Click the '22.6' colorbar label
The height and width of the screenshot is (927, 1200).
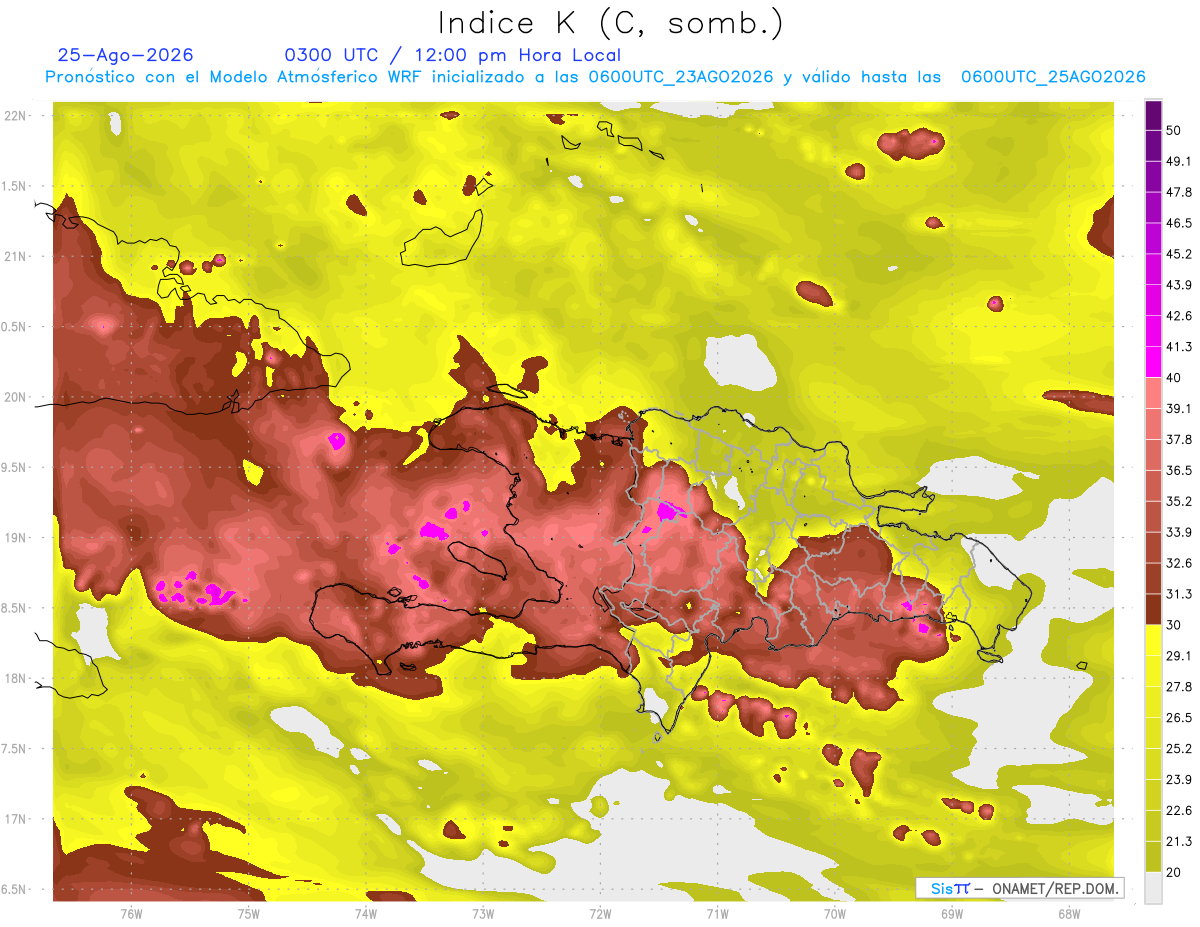coord(1178,811)
